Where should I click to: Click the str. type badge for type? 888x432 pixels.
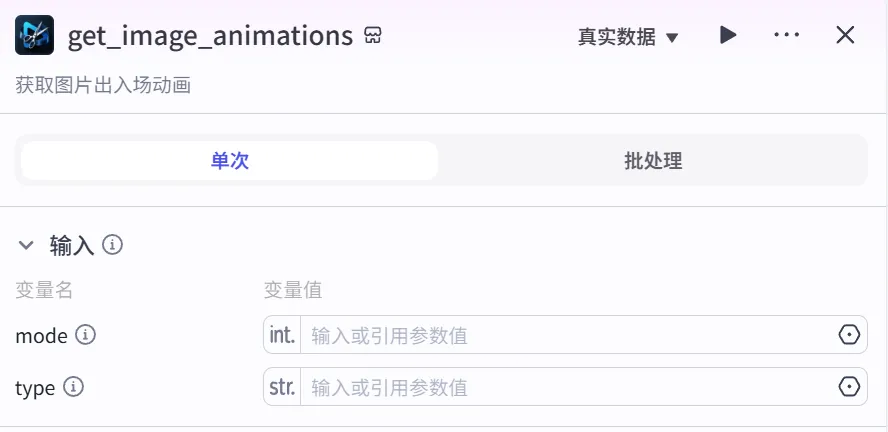(x=283, y=387)
